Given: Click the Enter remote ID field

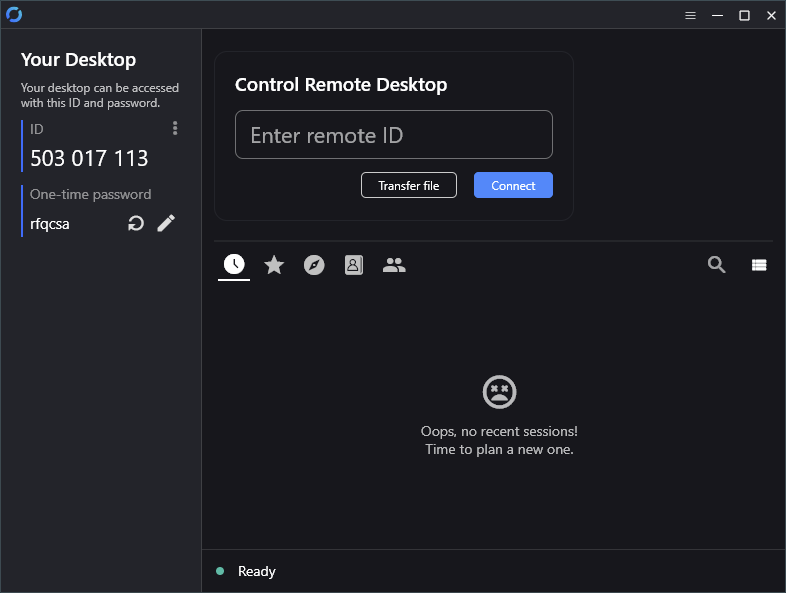Looking at the screenshot, I should tap(393, 135).
